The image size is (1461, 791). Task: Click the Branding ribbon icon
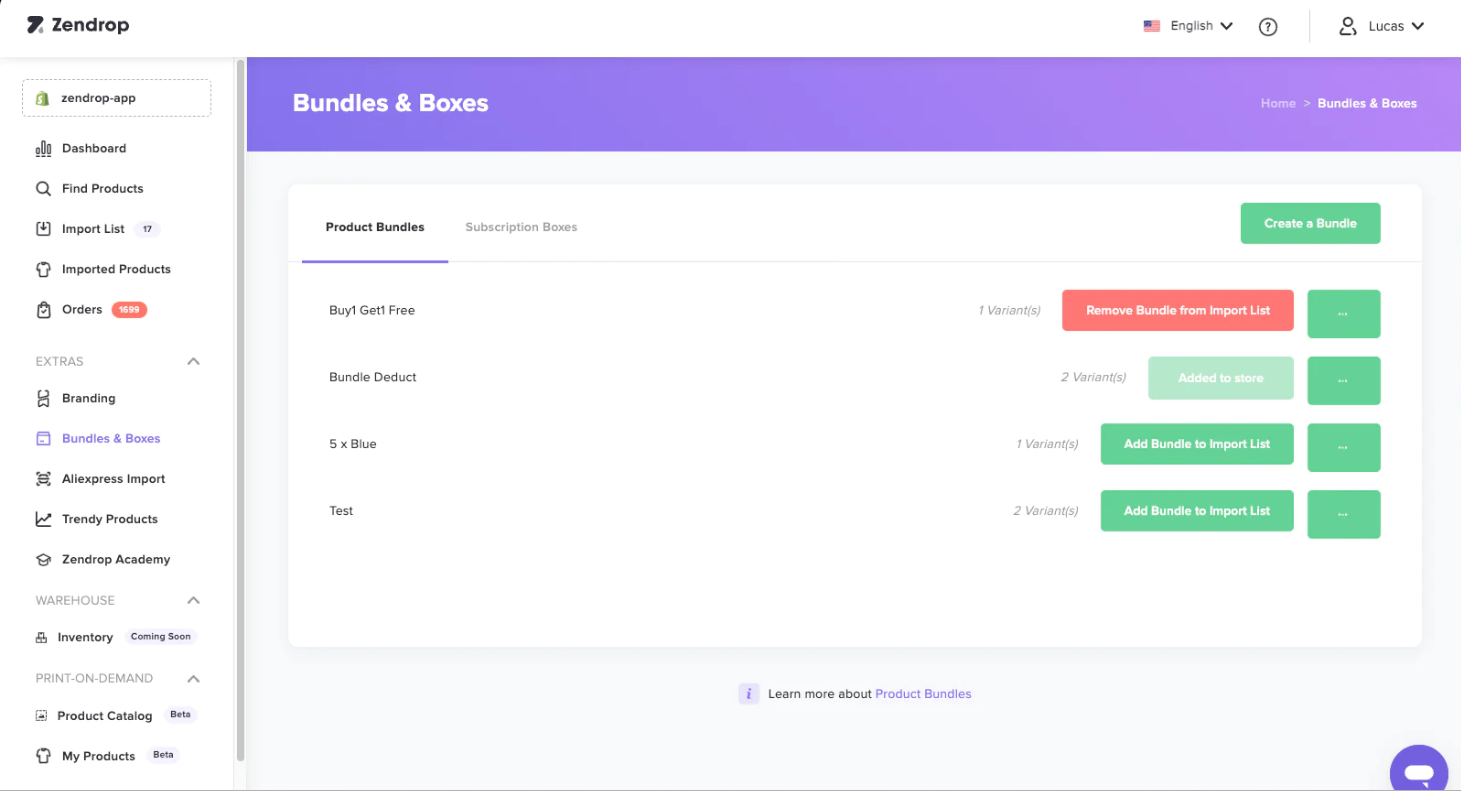pos(43,398)
